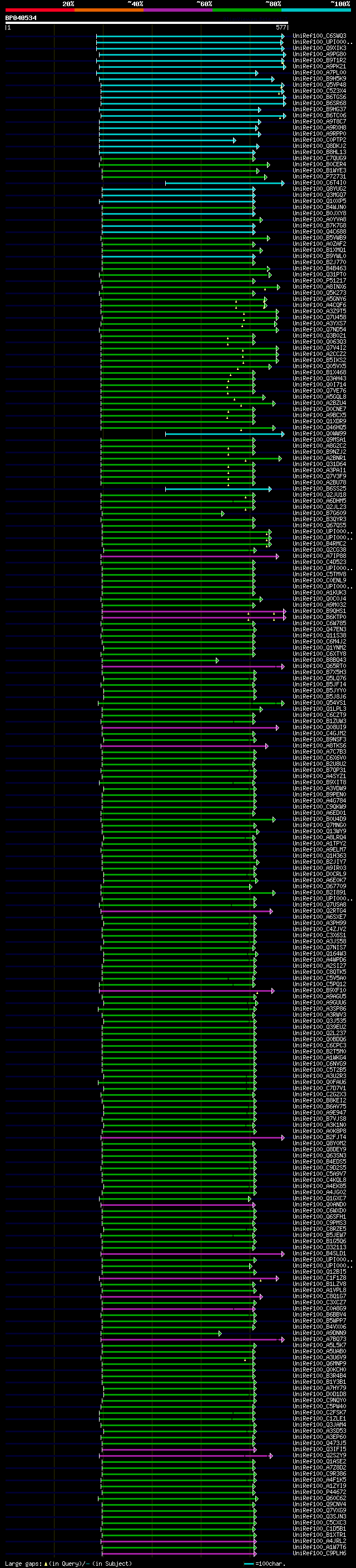Open the UniRef100_Q9XIK3 hit label
Image resolution: width=356 pixels, height=1568 pixels.
319,48
